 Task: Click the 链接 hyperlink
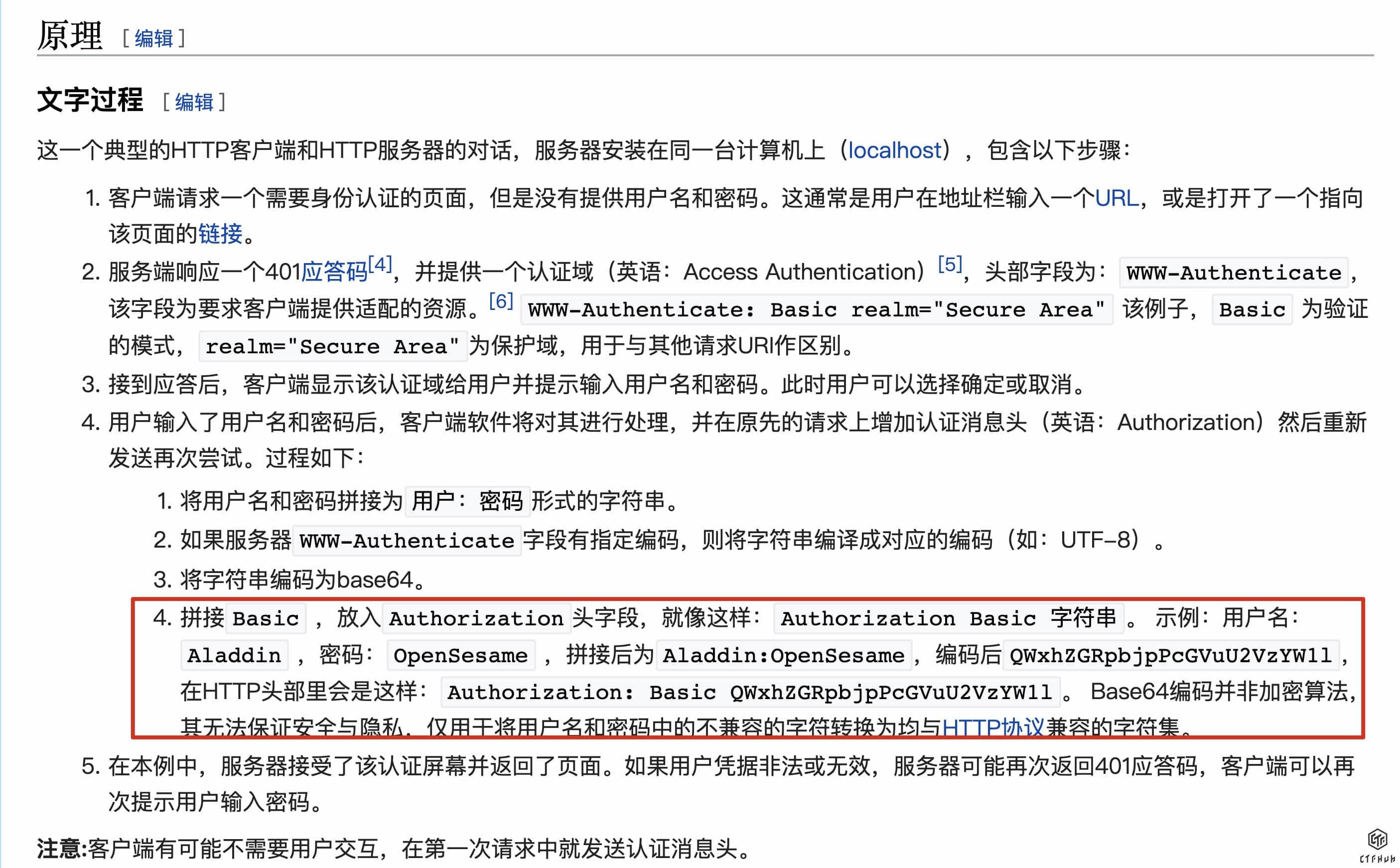pos(220,234)
